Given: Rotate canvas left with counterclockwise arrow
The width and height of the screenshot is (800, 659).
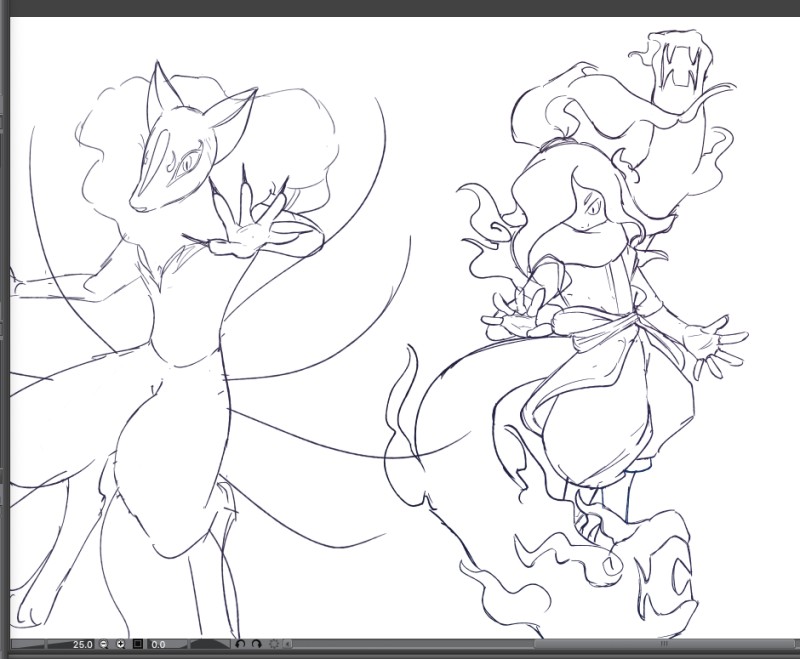Looking at the screenshot, I should click(x=240, y=644).
